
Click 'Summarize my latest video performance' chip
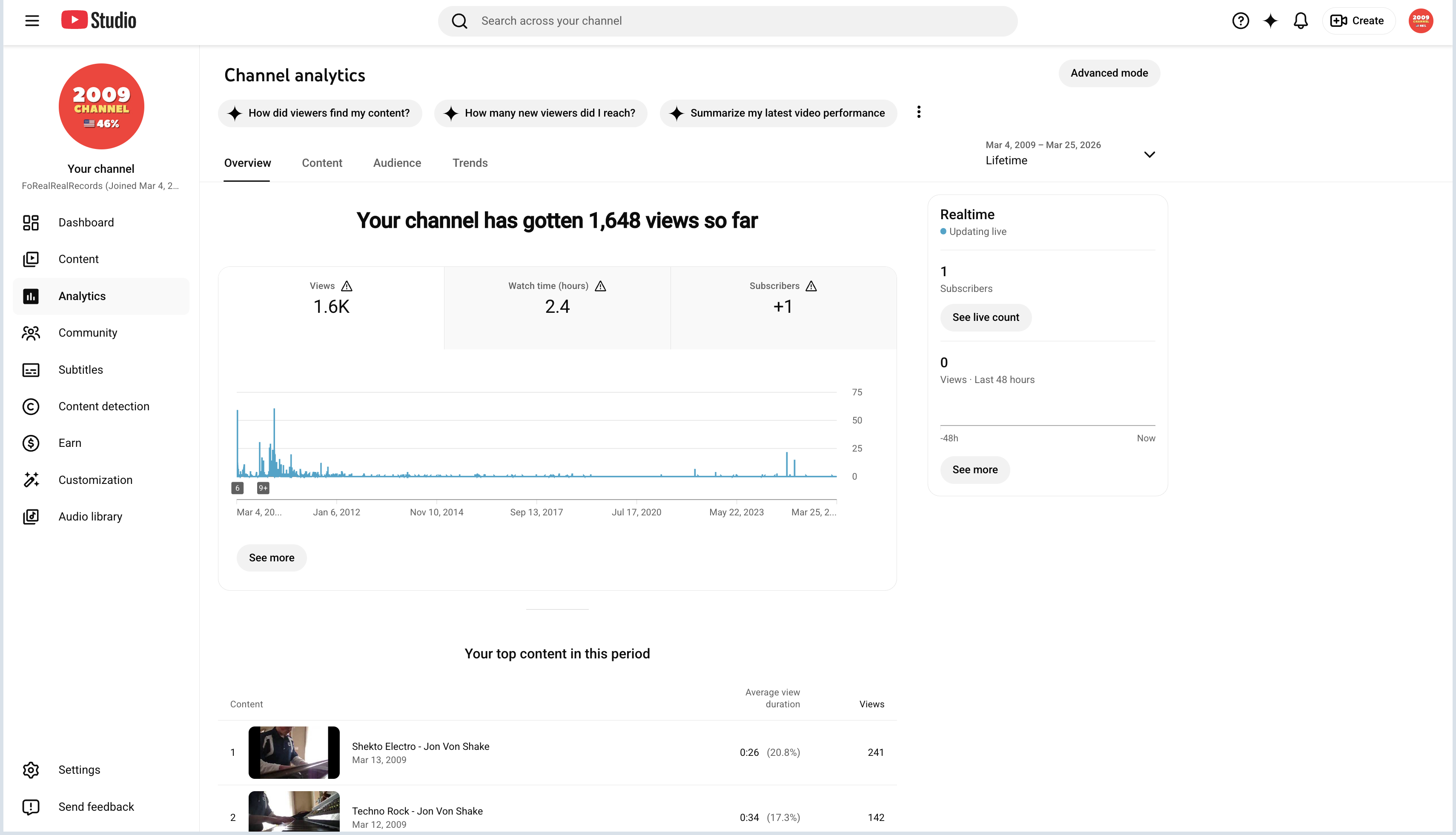(779, 114)
